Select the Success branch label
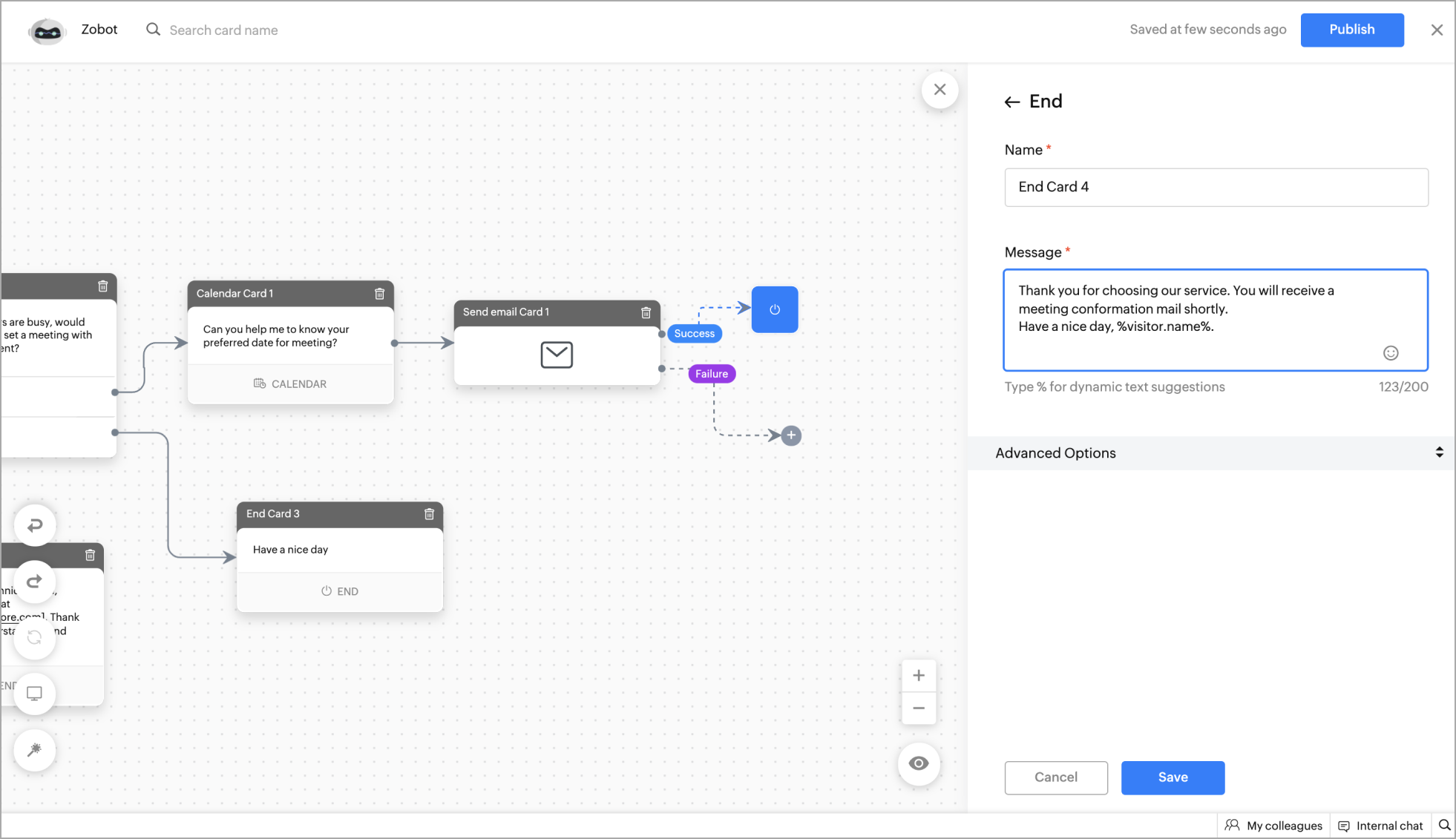The width and height of the screenshot is (1456, 839). (x=695, y=334)
